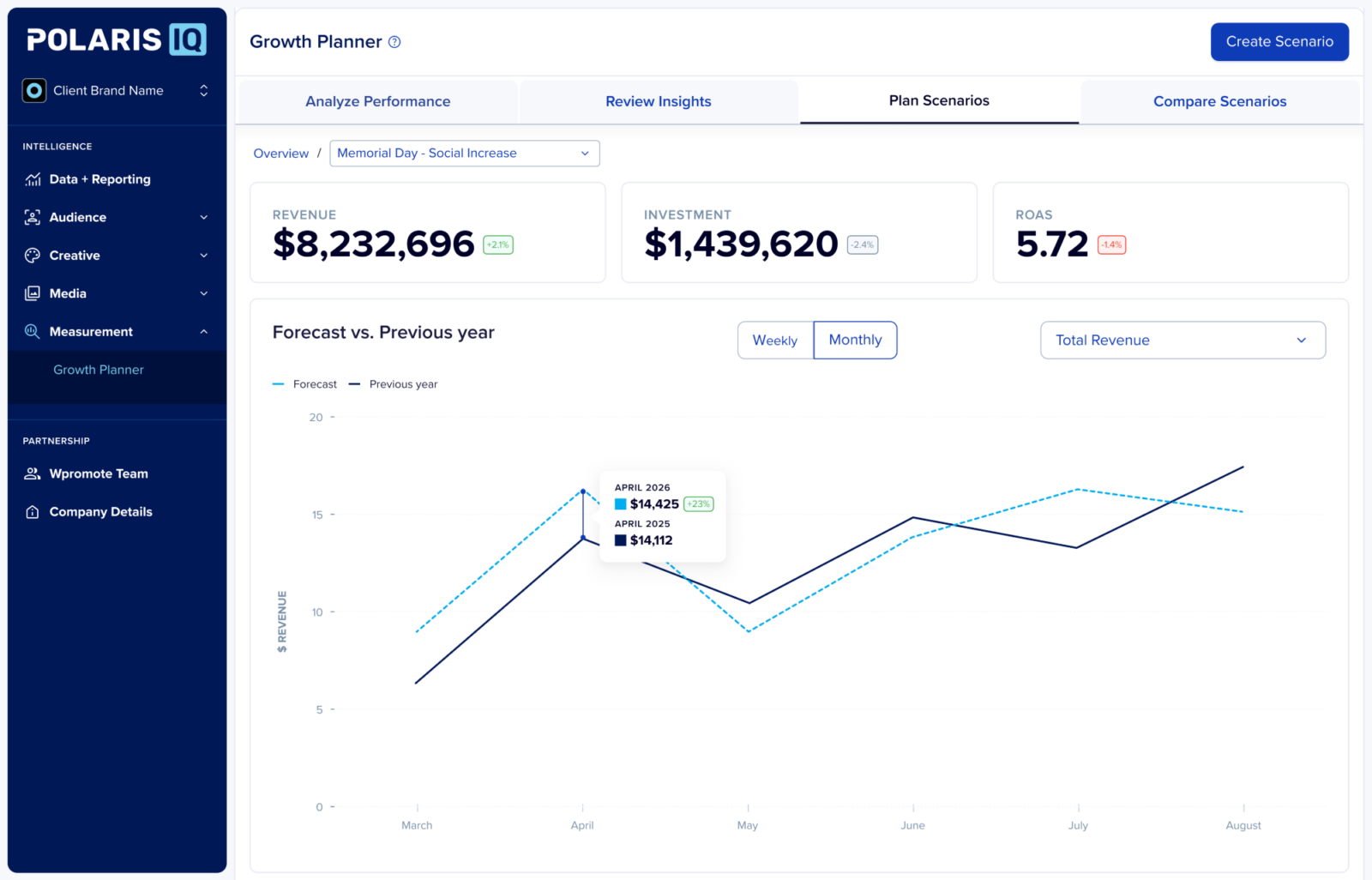This screenshot has height=880, width=1372.
Task: Open the Memorial Day scenario dropdown
Action: (x=464, y=154)
